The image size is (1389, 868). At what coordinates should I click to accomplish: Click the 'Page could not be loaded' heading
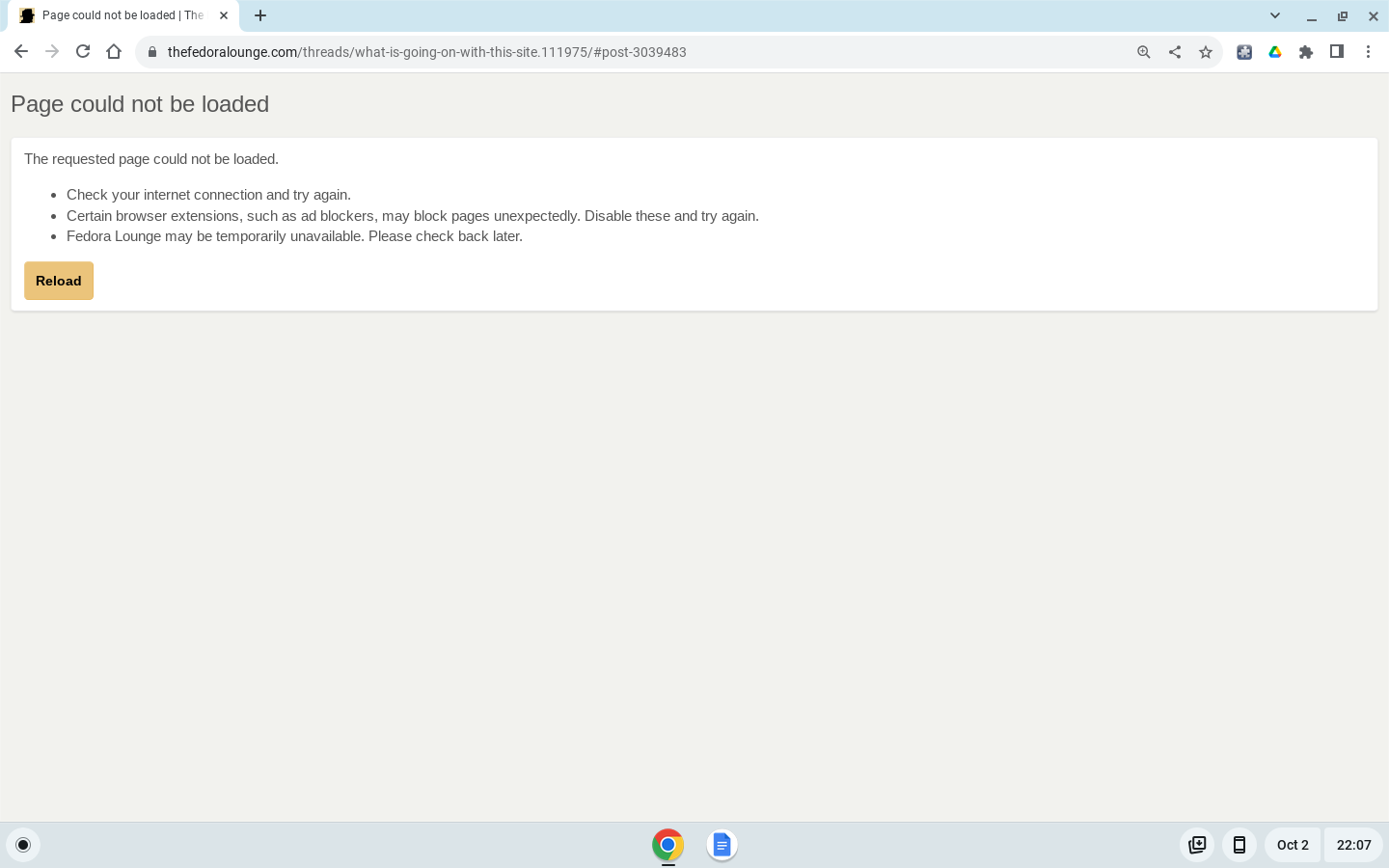pos(140,104)
